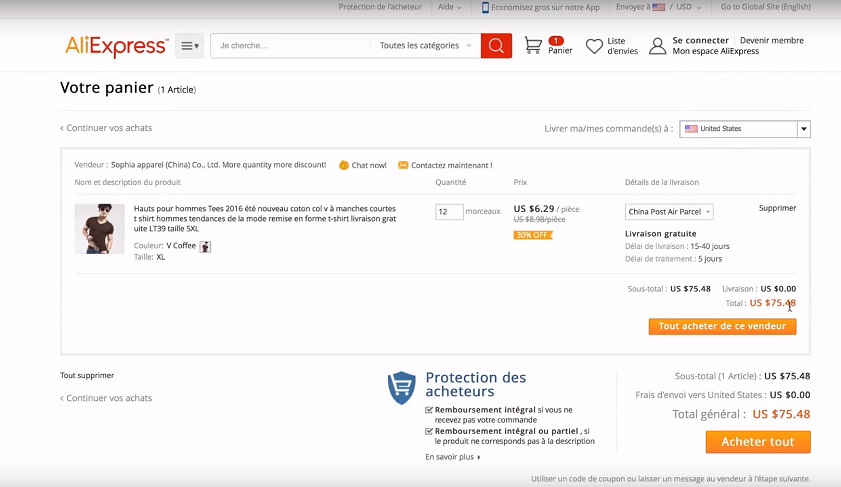Expand the Toutes les catégories dropdown
The width and height of the screenshot is (841, 487).
426,46
